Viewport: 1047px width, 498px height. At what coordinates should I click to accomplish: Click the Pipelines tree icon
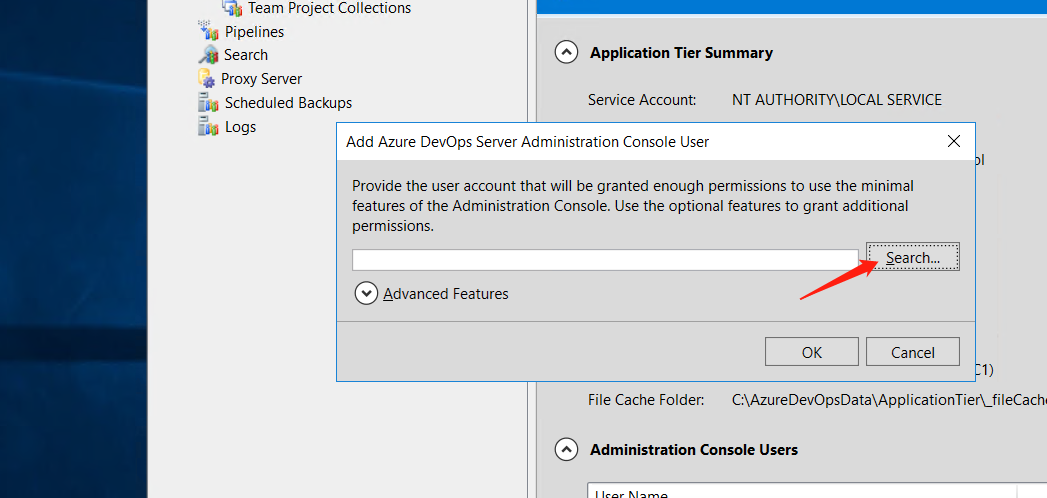(208, 31)
